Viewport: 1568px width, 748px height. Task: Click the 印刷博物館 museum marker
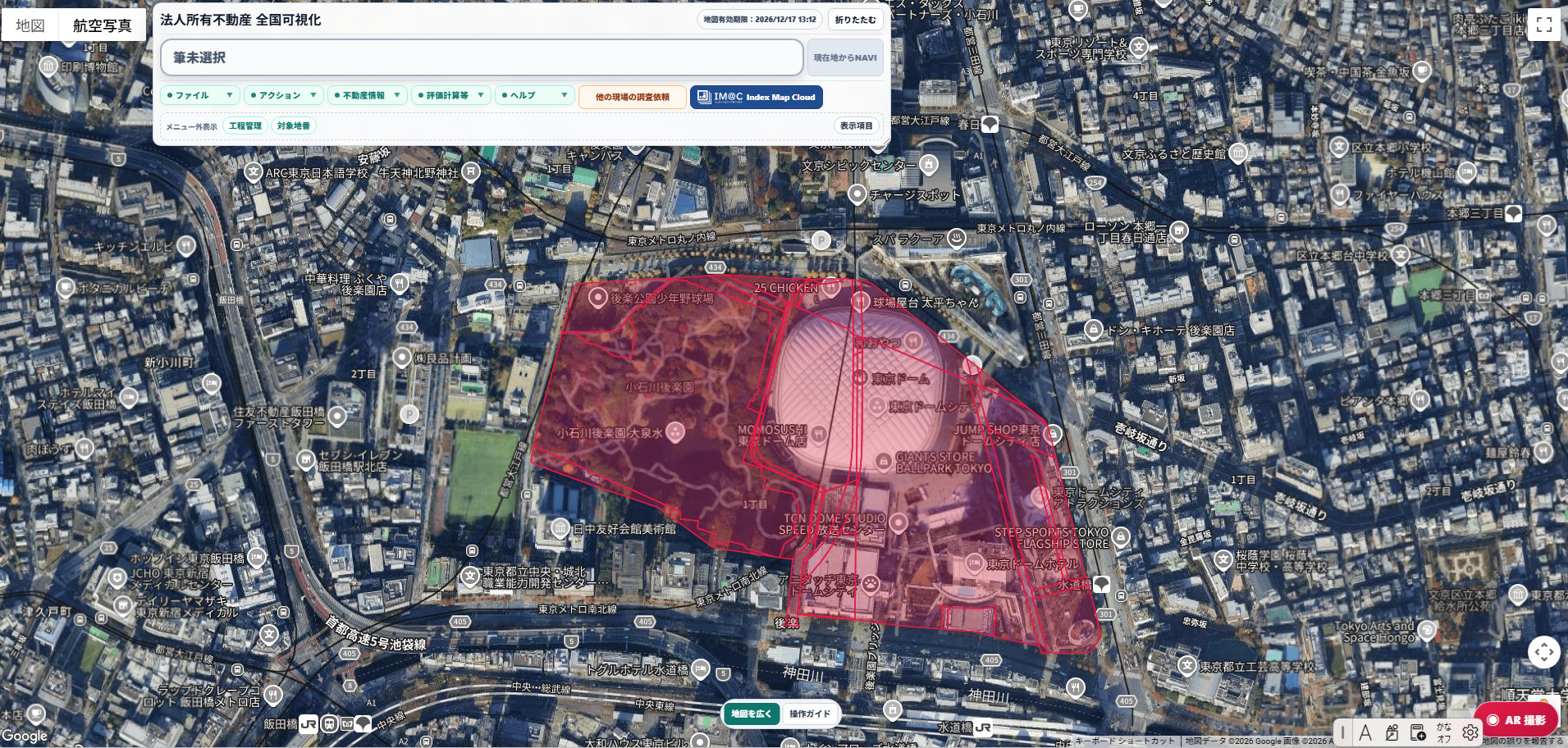[48, 66]
